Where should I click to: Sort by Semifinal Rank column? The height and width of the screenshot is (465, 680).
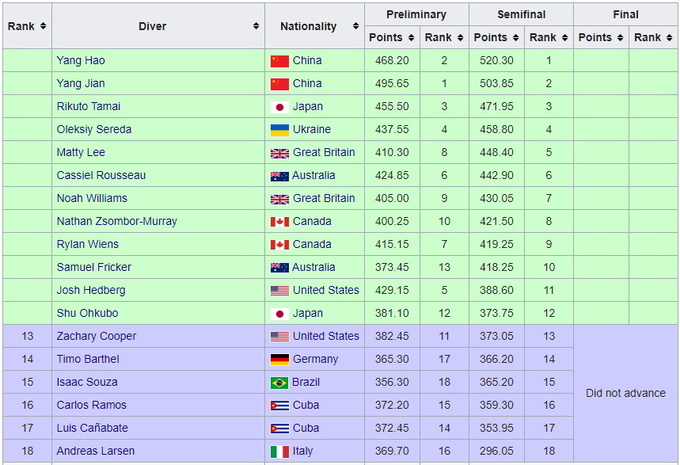coord(549,38)
